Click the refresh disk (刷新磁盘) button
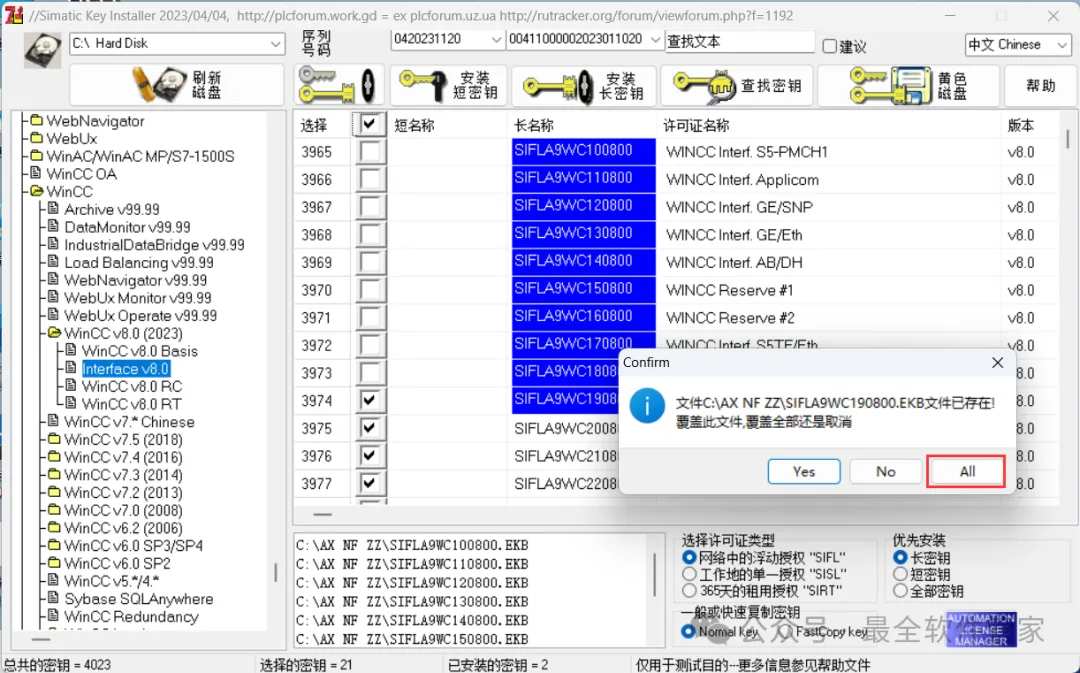Viewport: 1080px width, 673px height. pyautogui.click(x=176, y=85)
